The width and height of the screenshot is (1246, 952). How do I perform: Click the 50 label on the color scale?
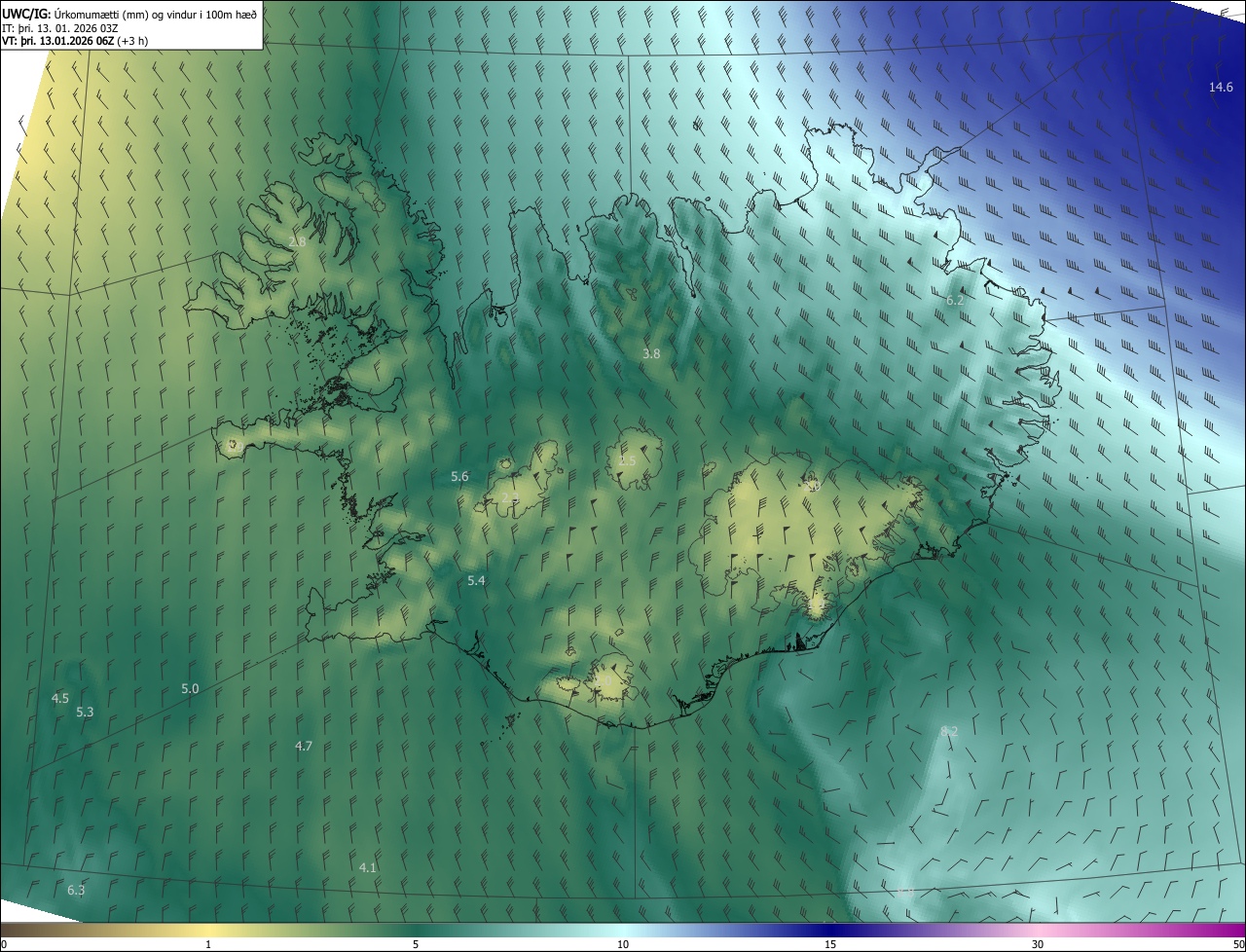point(1238,944)
